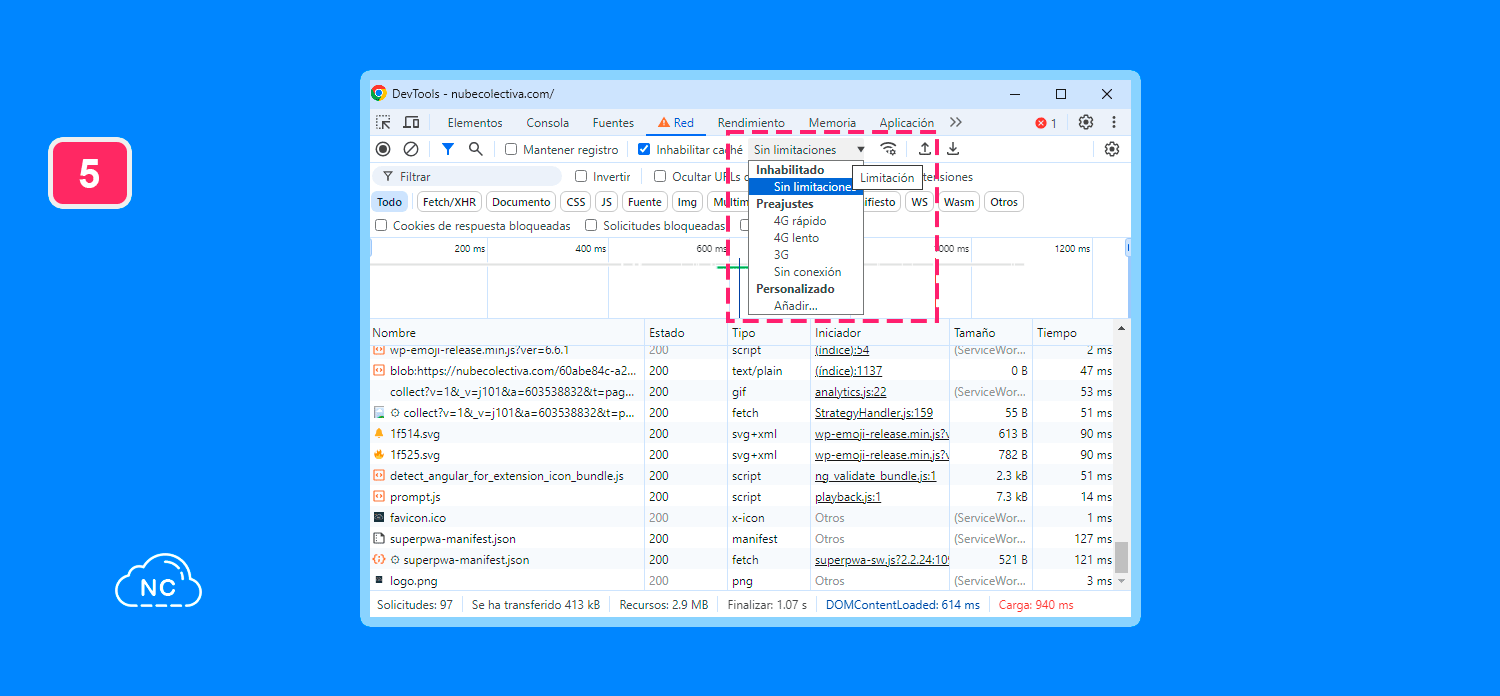1500x696 pixels.
Task: Click the request list vertical scrollbar thumb
Action: (1122, 557)
